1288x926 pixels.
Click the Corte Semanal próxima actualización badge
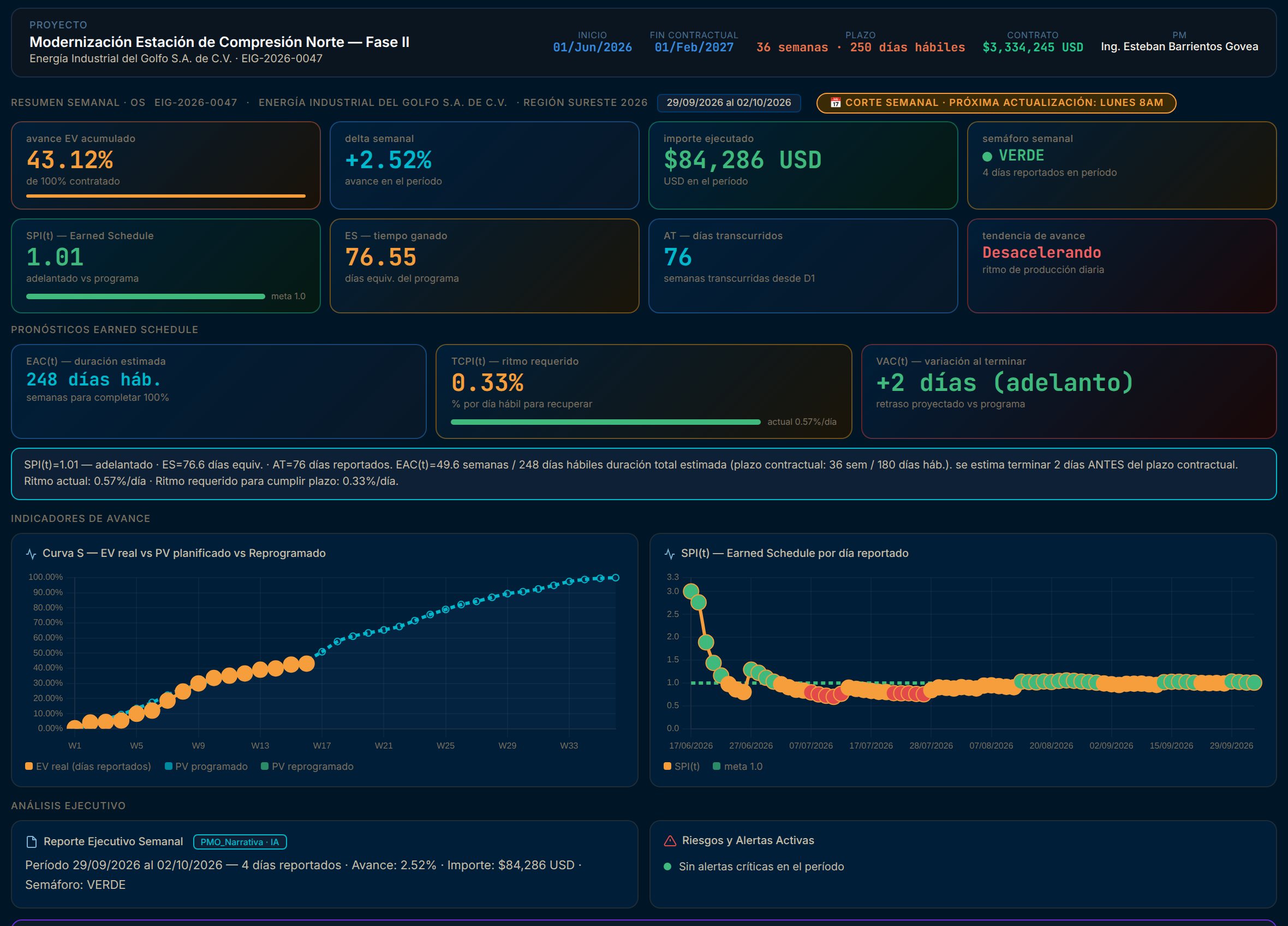[996, 103]
